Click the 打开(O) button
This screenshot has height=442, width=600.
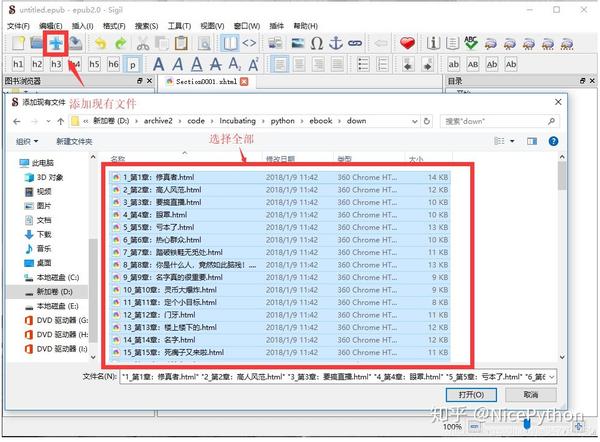[471, 395]
